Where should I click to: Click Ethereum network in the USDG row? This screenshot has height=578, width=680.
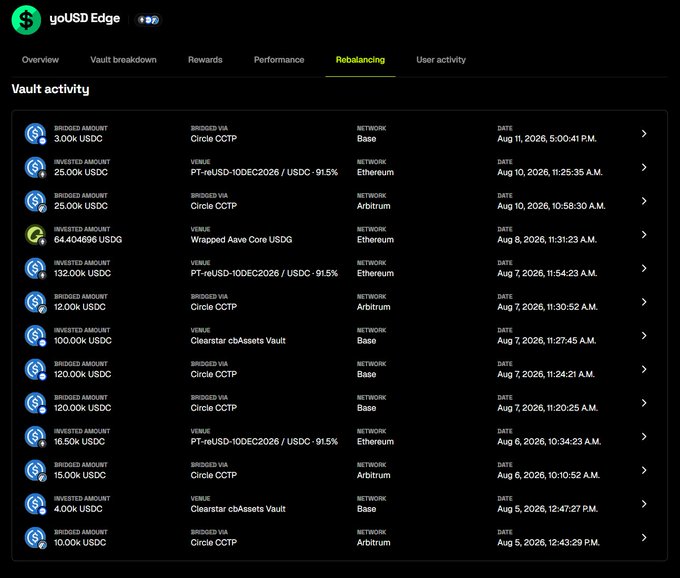[x=375, y=239]
